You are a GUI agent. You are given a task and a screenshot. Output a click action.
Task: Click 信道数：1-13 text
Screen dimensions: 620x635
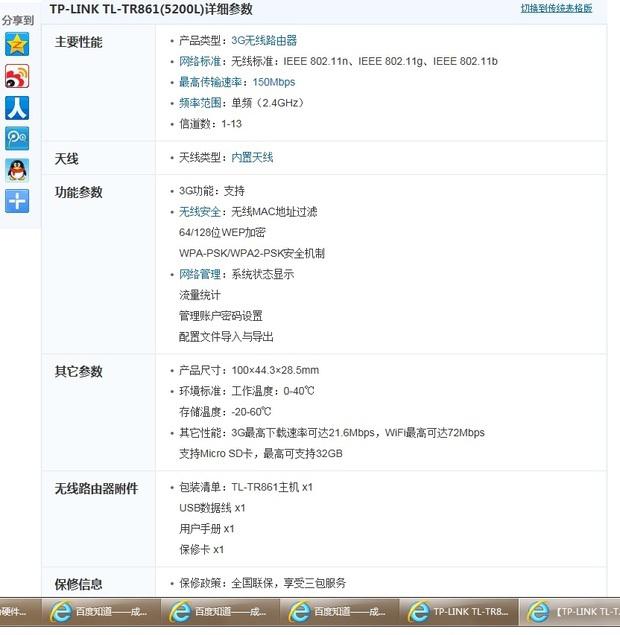(x=210, y=124)
